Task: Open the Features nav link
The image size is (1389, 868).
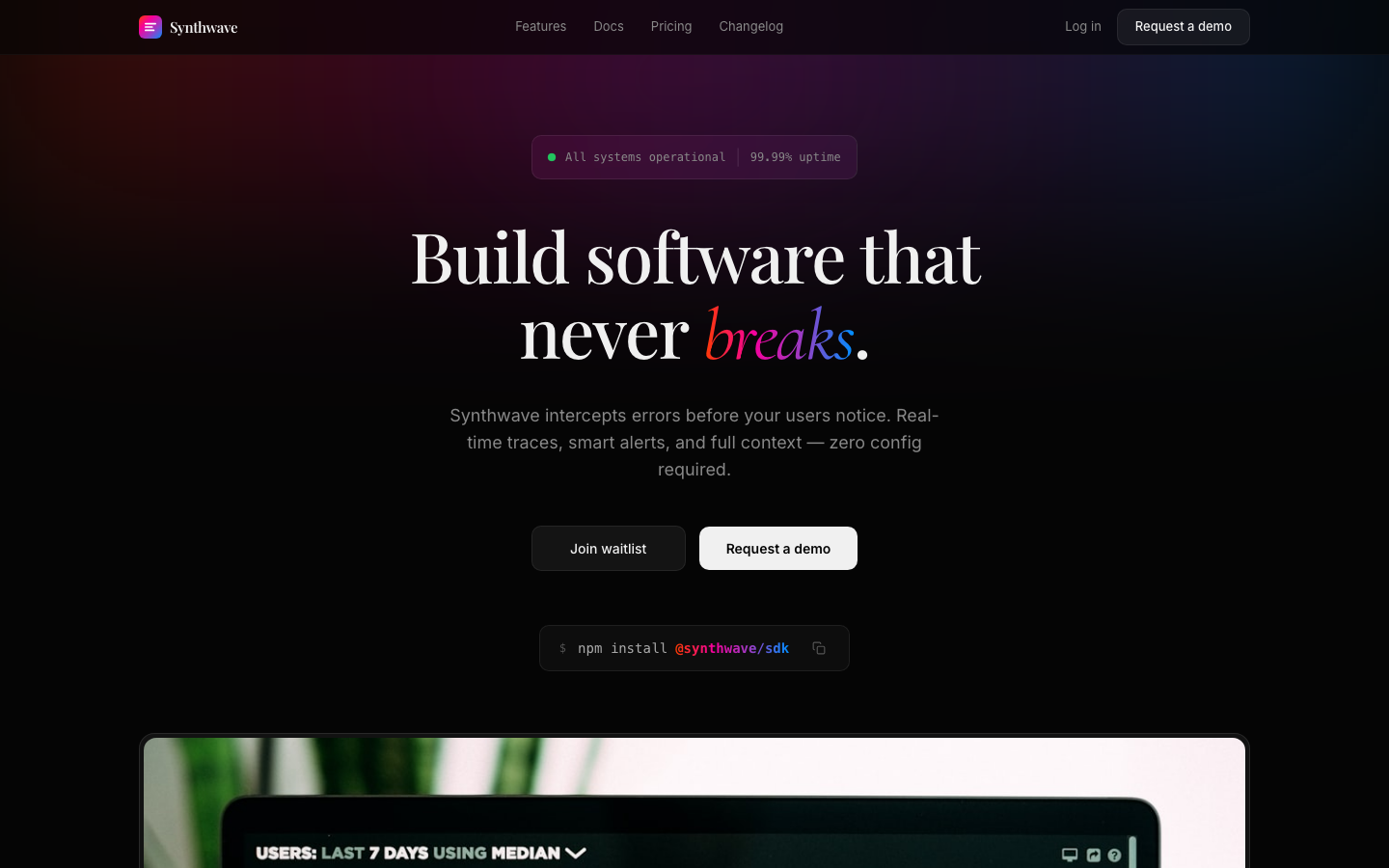Action: (x=540, y=27)
